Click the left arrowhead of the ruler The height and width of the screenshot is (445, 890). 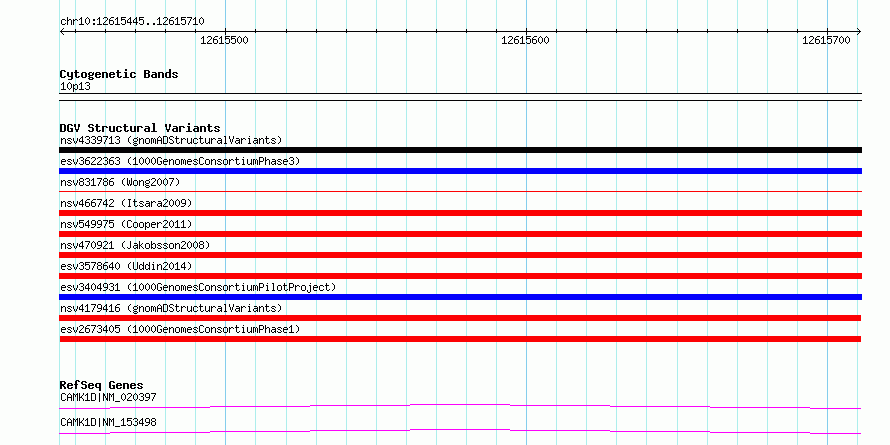62,31
